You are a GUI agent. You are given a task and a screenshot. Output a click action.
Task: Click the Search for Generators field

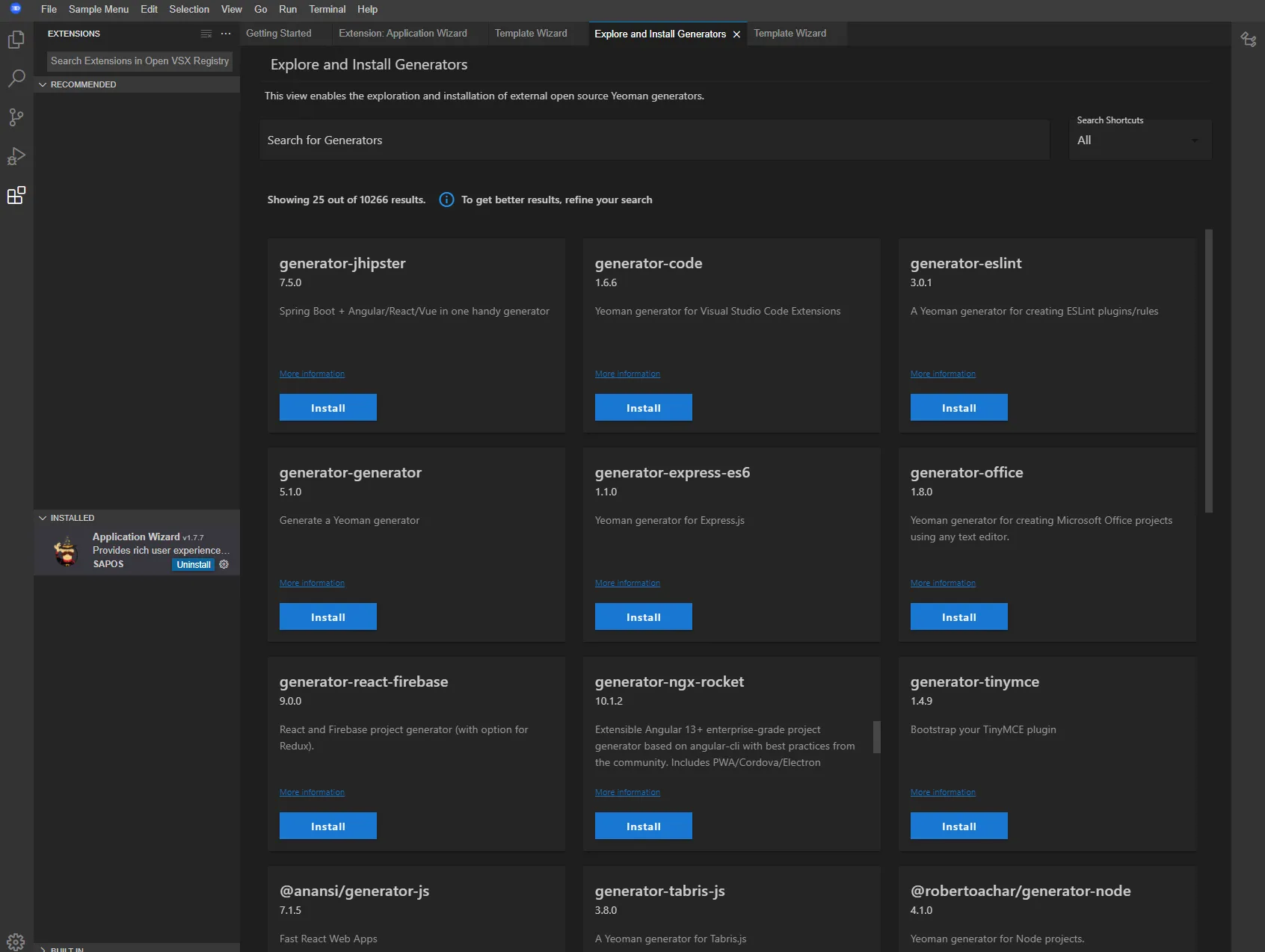[654, 140]
